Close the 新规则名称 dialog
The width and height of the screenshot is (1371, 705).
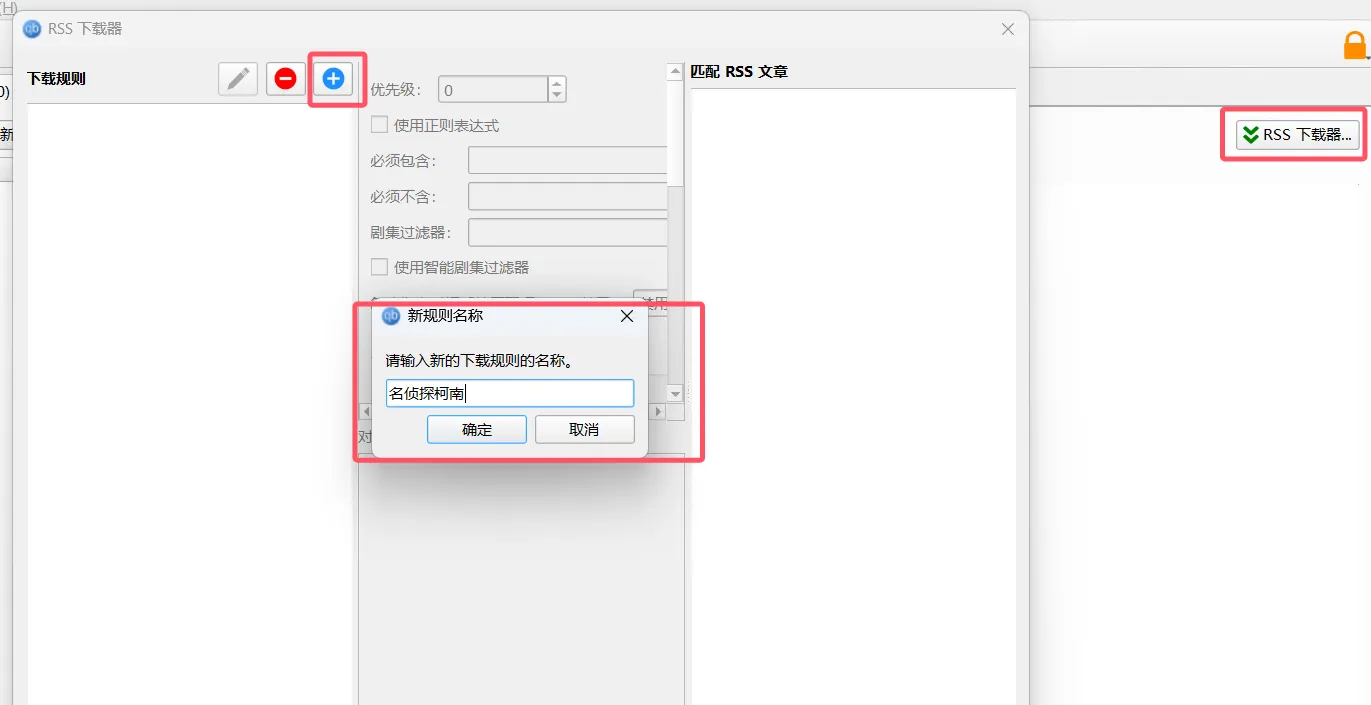[x=627, y=316]
